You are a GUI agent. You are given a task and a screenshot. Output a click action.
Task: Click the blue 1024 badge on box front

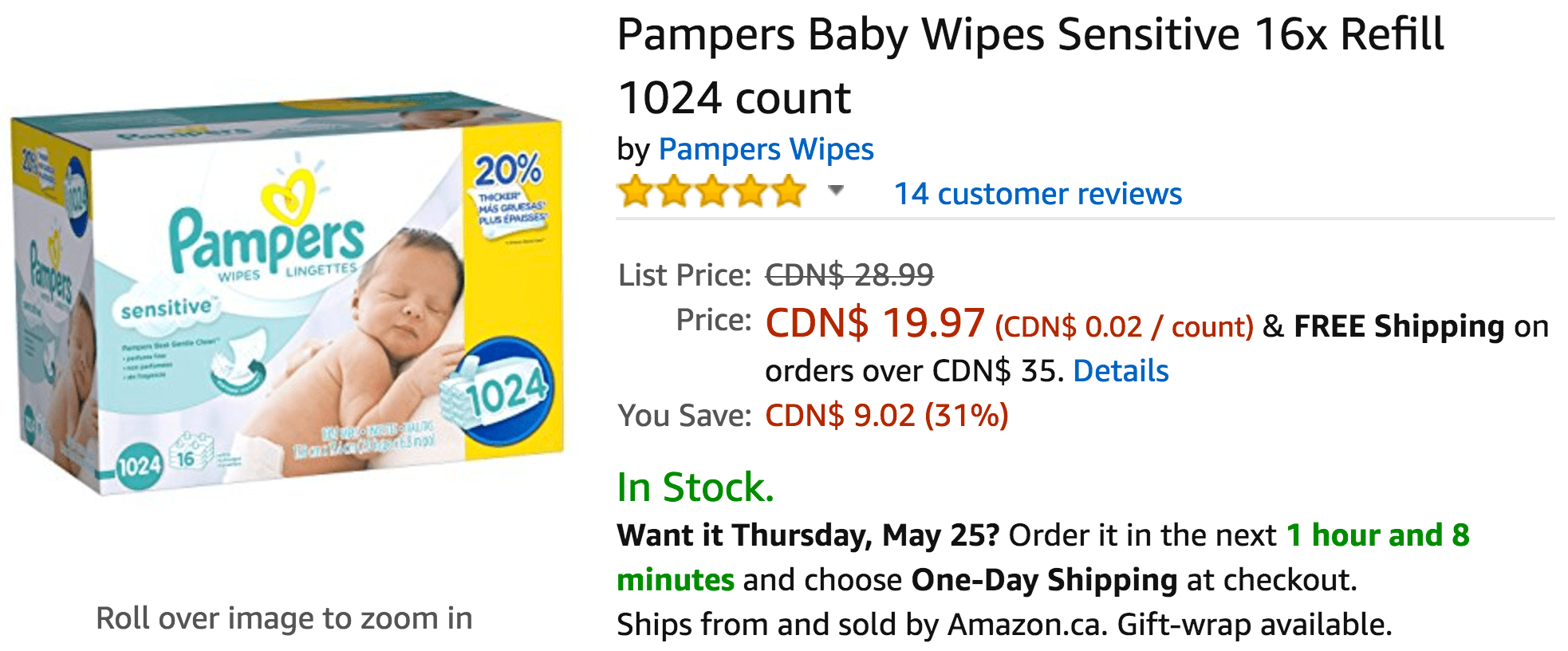tap(498, 390)
